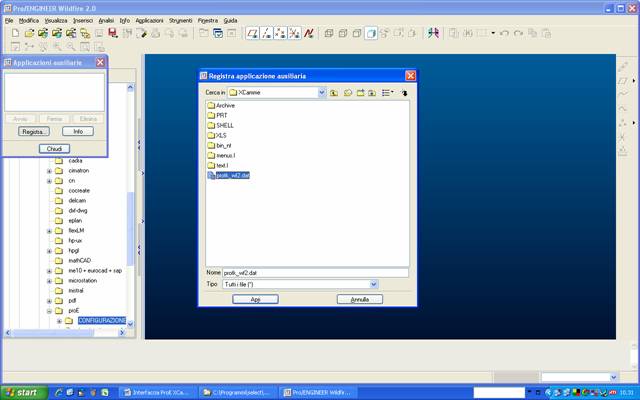Click the Registra button in Applicazioni ausiliarie
The height and width of the screenshot is (400, 640).
34,131
